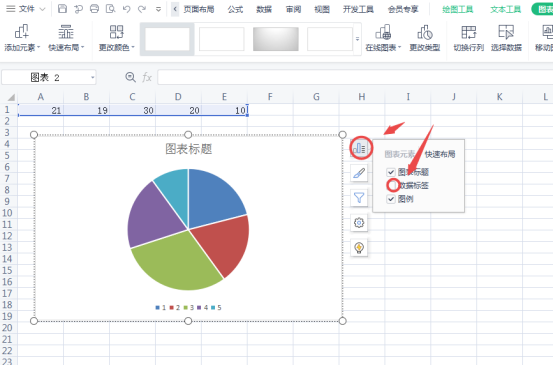Image resolution: width=554 pixels, height=365 pixels.
Task: Open the 文本工具 tab
Action: click(506, 9)
